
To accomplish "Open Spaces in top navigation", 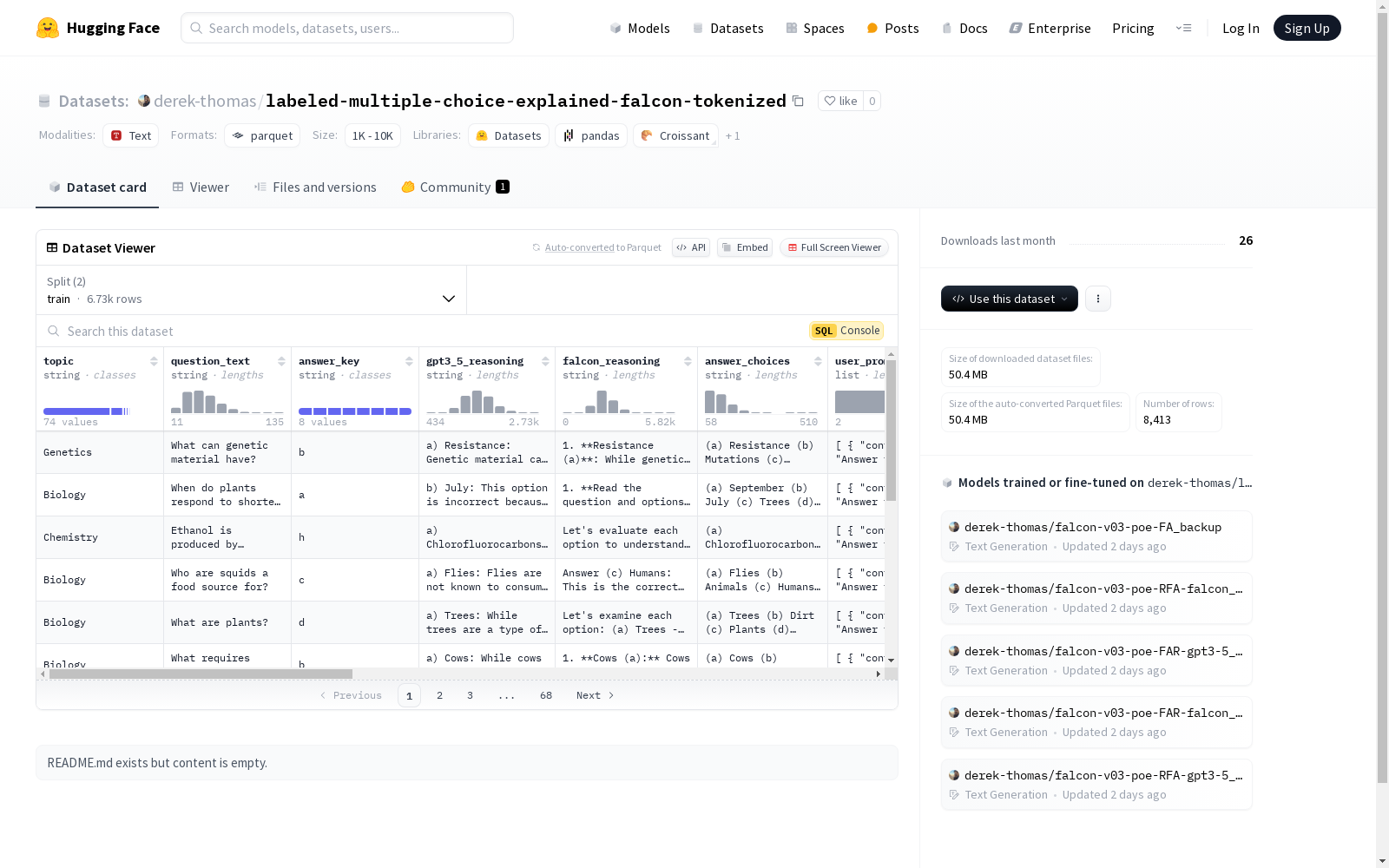I will pyautogui.click(x=815, y=28).
